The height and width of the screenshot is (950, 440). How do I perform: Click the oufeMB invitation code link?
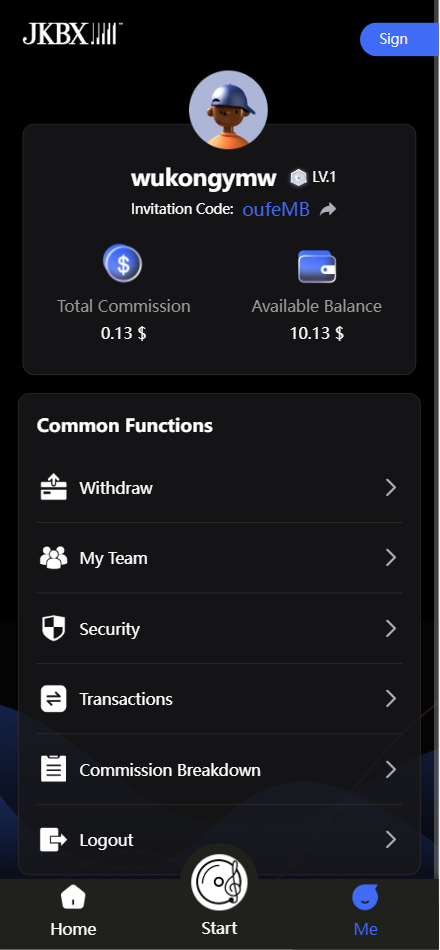point(276,210)
